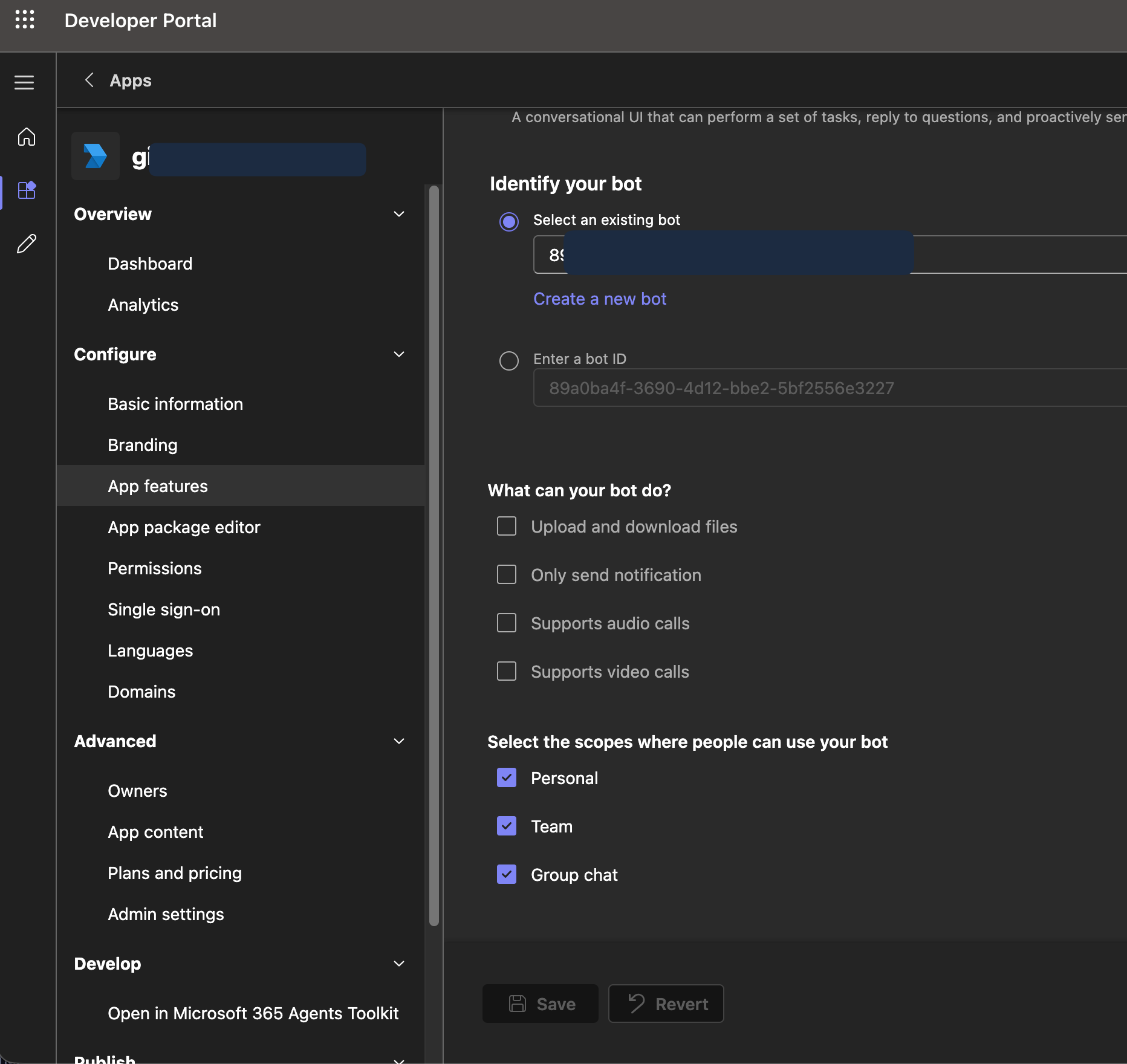The width and height of the screenshot is (1127, 1064).
Task: Open the existing bot dropdown
Action: (830, 255)
